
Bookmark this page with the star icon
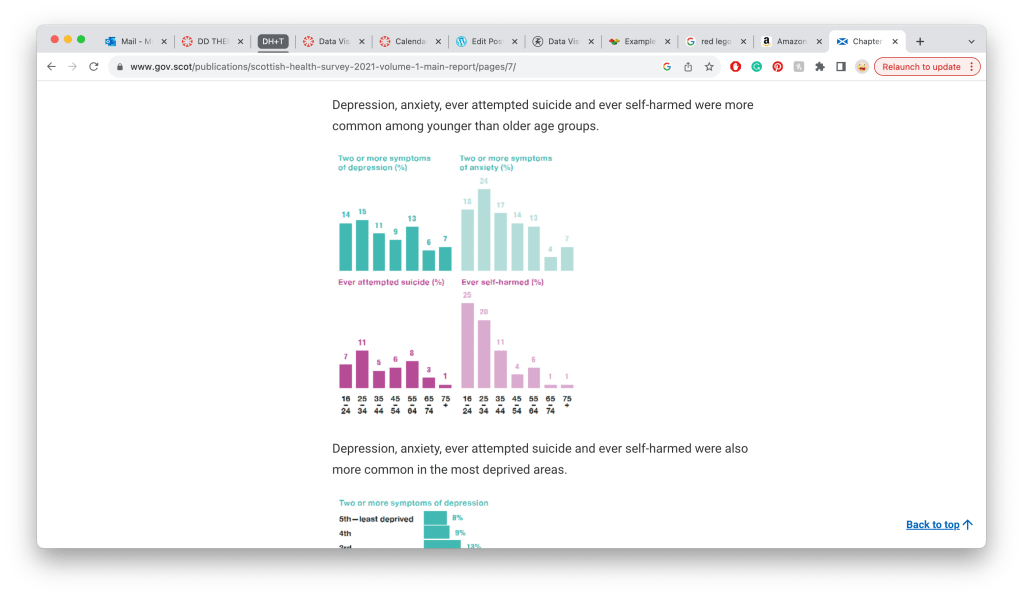(x=709, y=67)
